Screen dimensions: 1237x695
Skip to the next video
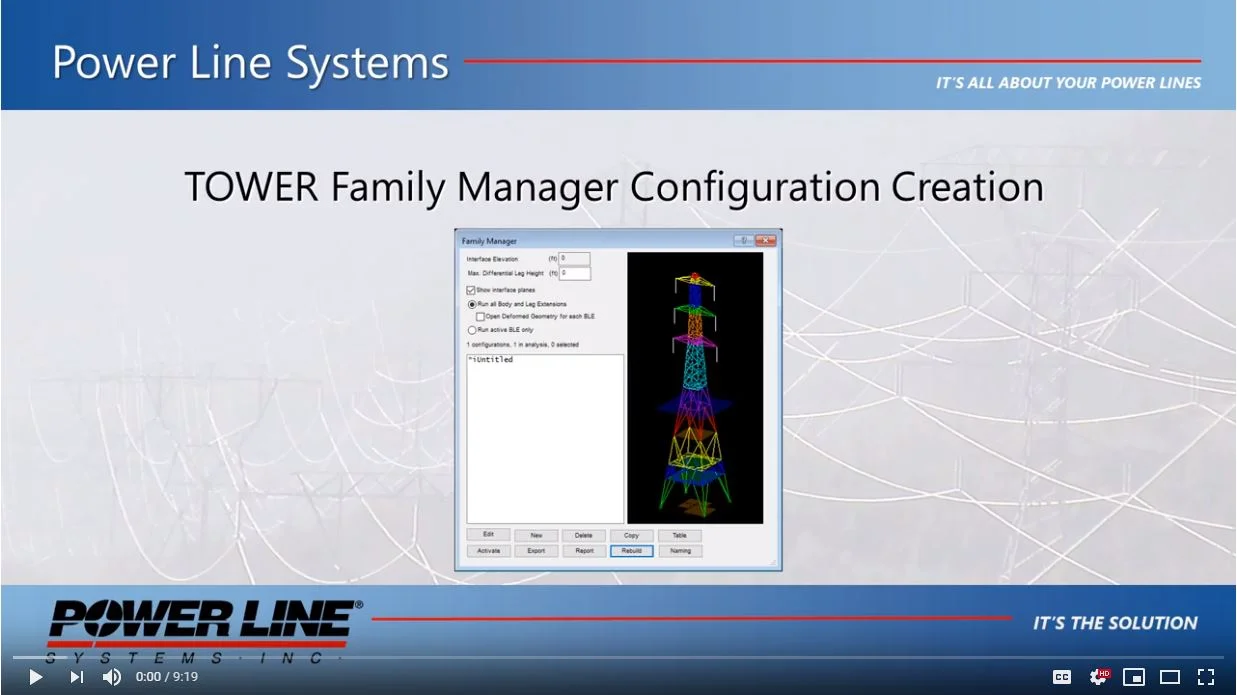pyautogui.click(x=76, y=677)
